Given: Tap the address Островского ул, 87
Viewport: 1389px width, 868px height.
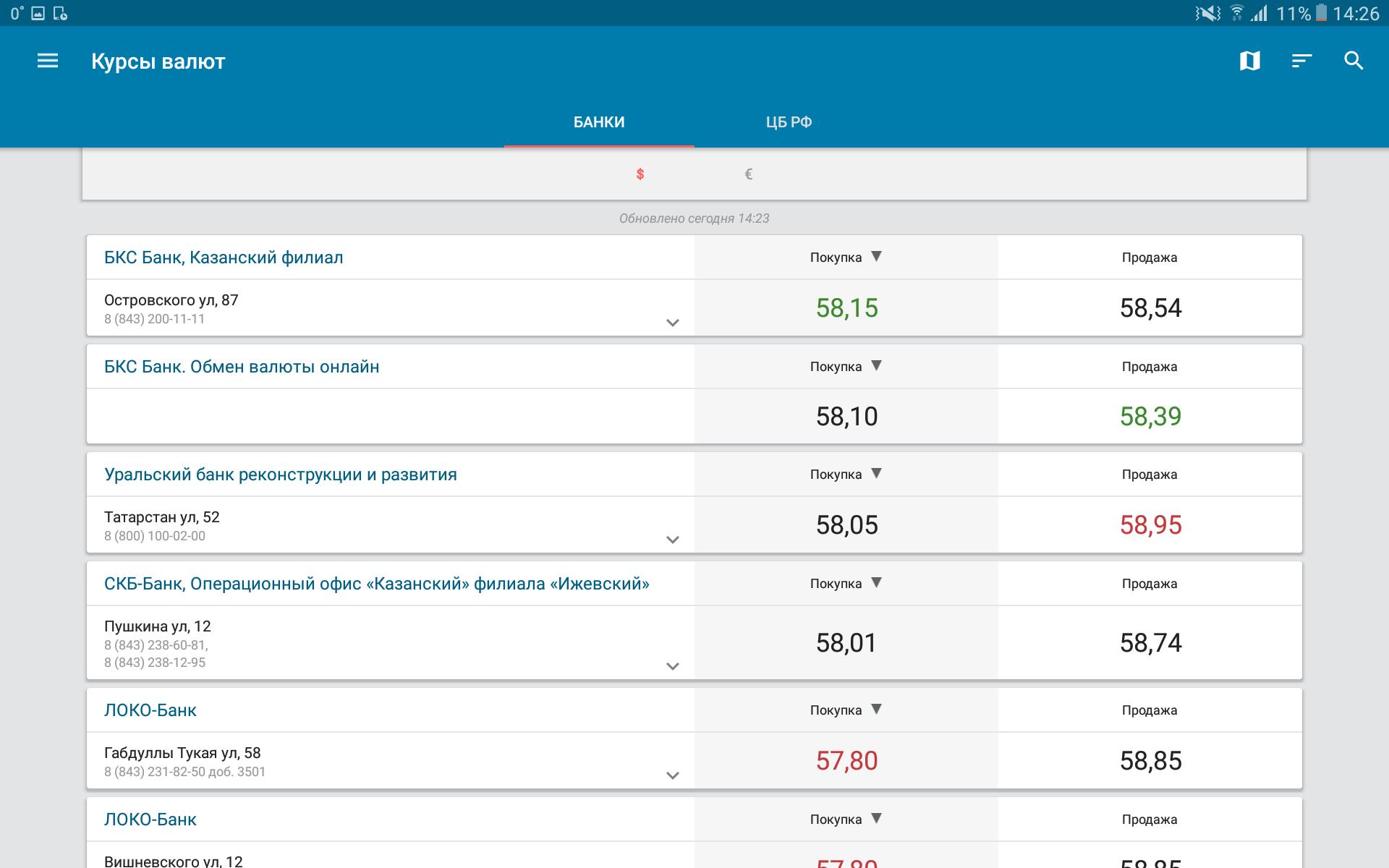Looking at the screenshot, I should coord(171,300).
